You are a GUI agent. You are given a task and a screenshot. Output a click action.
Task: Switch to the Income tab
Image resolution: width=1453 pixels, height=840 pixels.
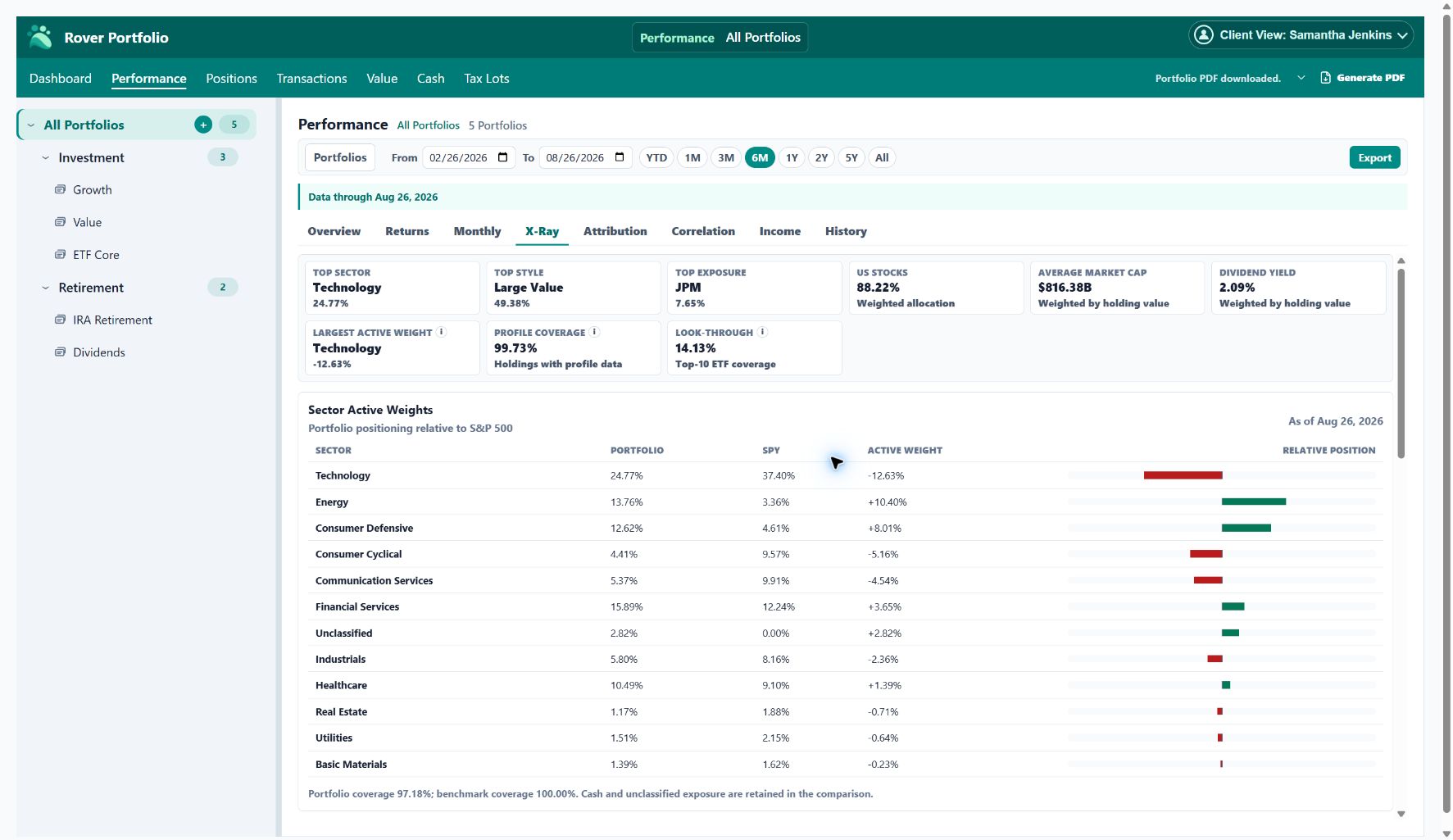779,231
